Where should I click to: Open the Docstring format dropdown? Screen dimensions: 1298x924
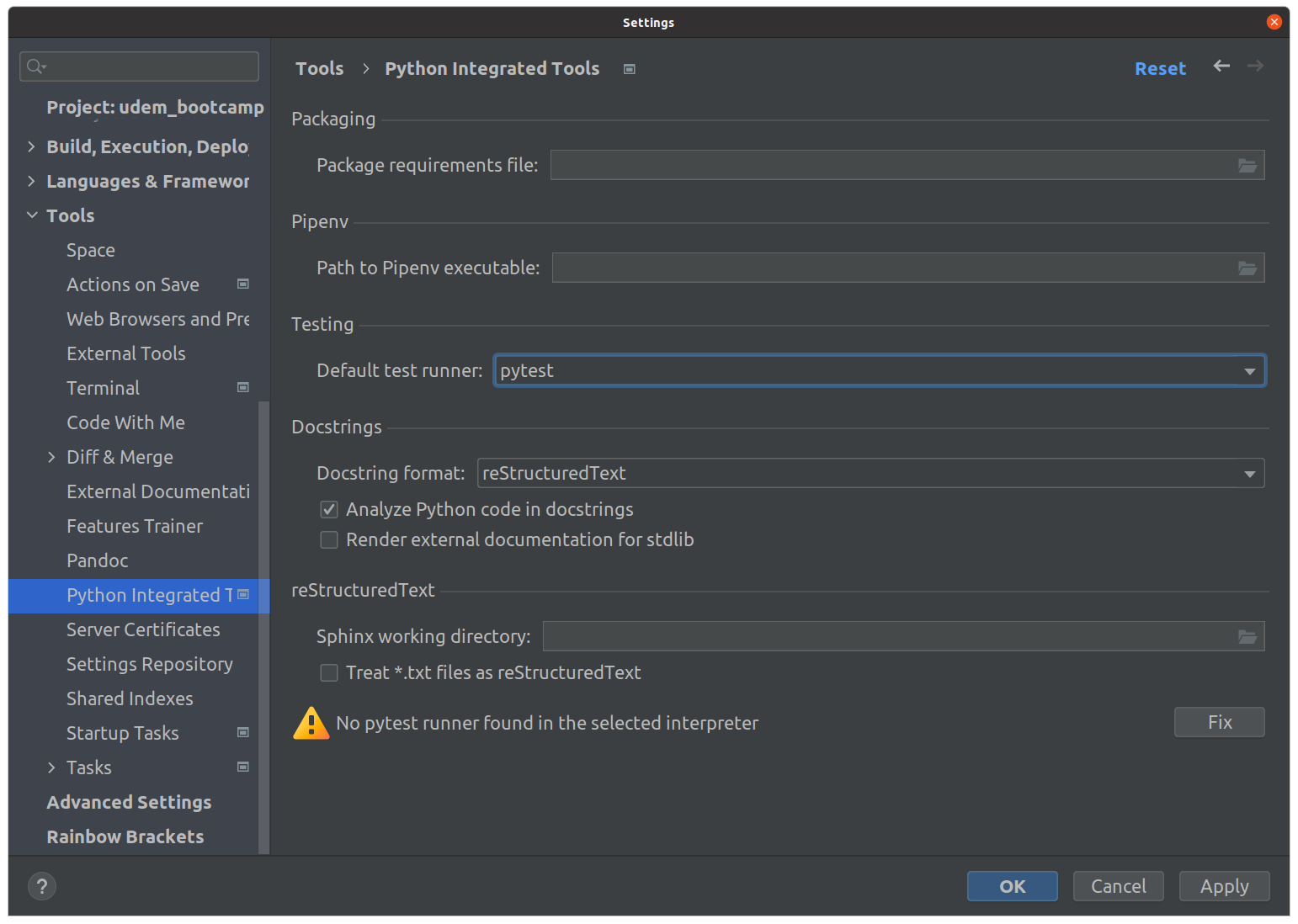point(870,474)
